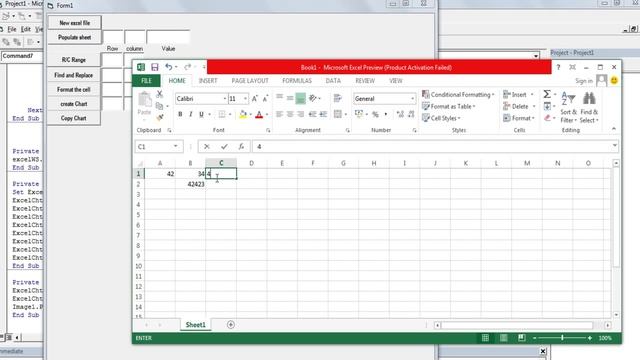Select column D header
Screen dimensions: 640x360
[x=251, y=163]
